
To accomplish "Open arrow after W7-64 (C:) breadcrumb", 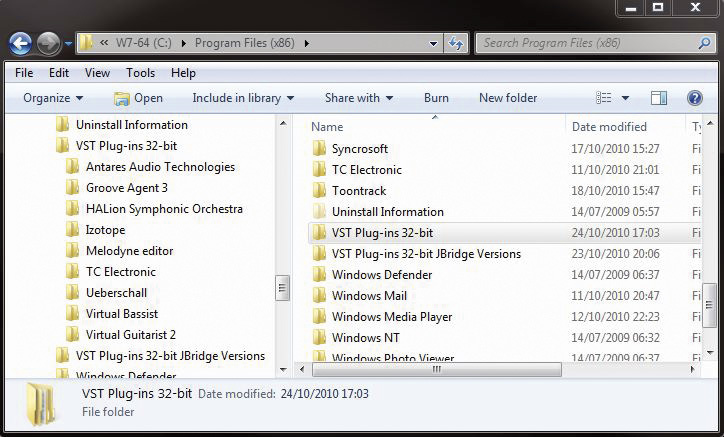I will pos(184,43).
